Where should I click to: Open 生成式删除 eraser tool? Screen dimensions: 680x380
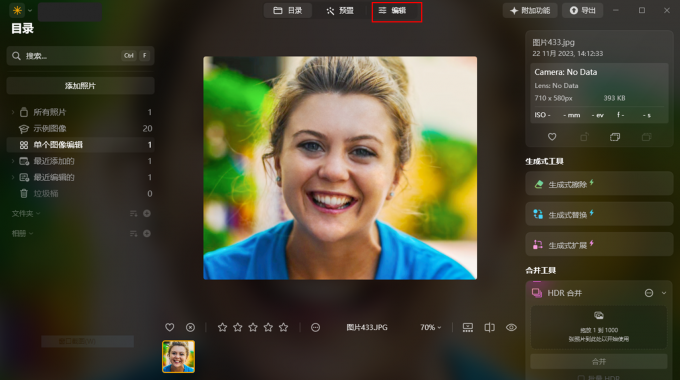[x=599, y=184]
